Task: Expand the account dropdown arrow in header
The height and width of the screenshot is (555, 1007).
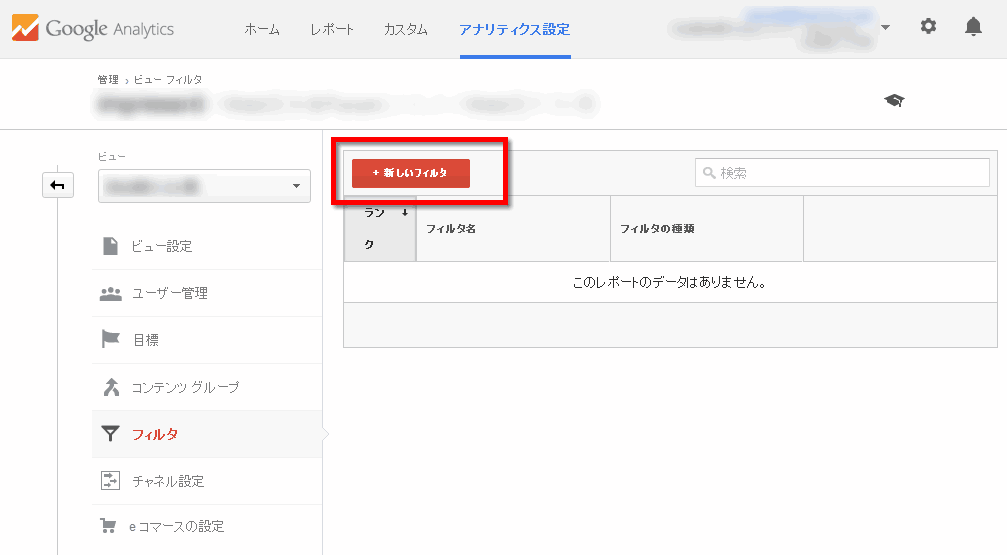Action: (885, 27)
